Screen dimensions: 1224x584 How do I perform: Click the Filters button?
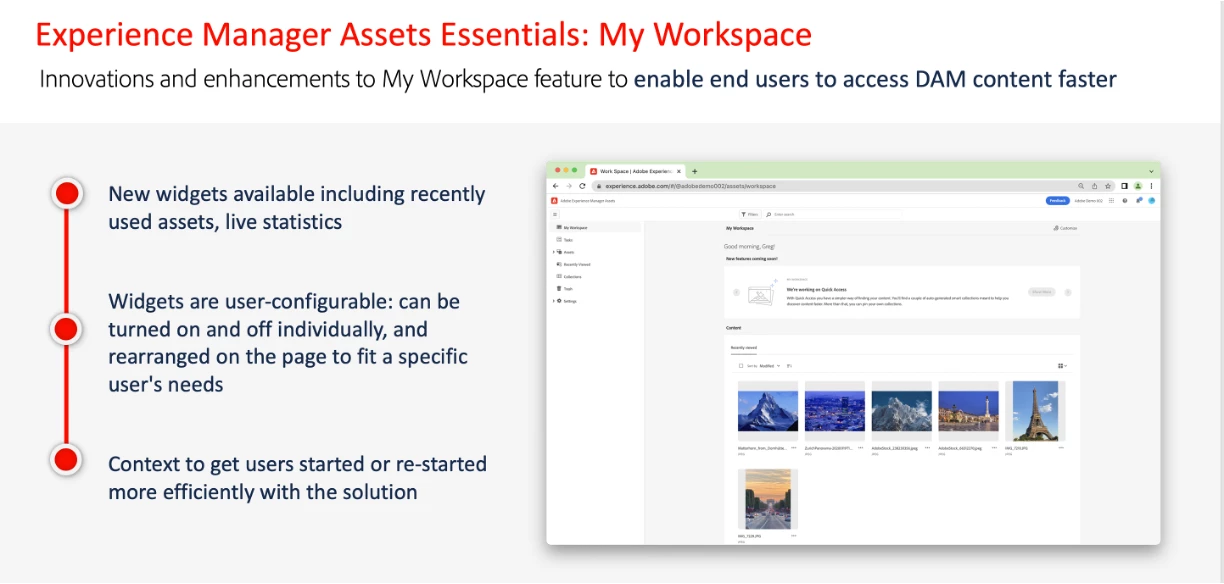[x=750, y=214]
